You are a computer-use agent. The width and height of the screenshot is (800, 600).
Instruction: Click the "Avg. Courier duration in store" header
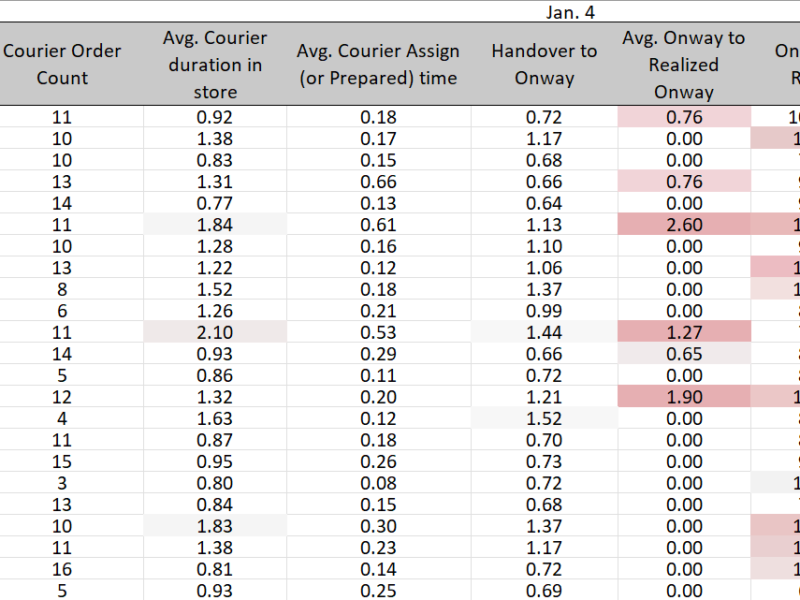(215, 64)
